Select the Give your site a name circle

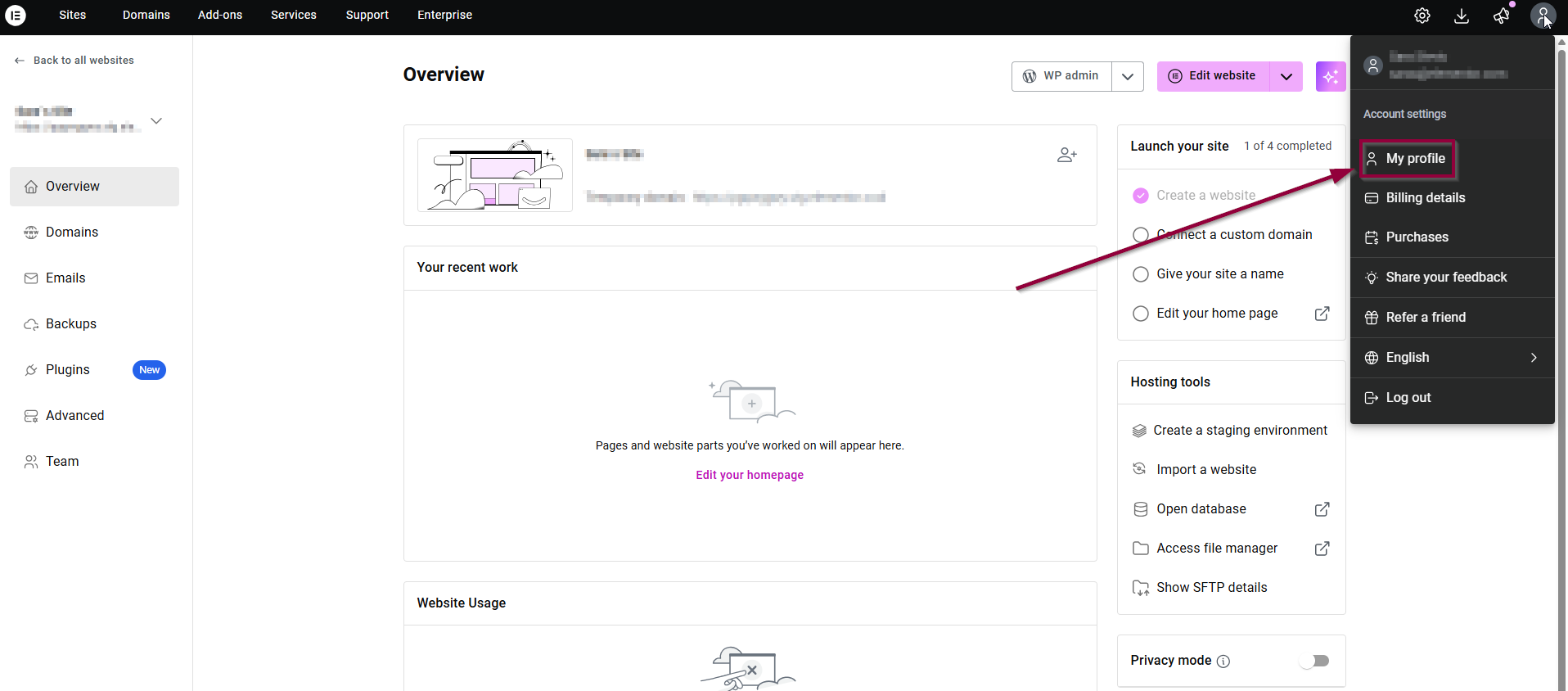tap(1141, 274)
